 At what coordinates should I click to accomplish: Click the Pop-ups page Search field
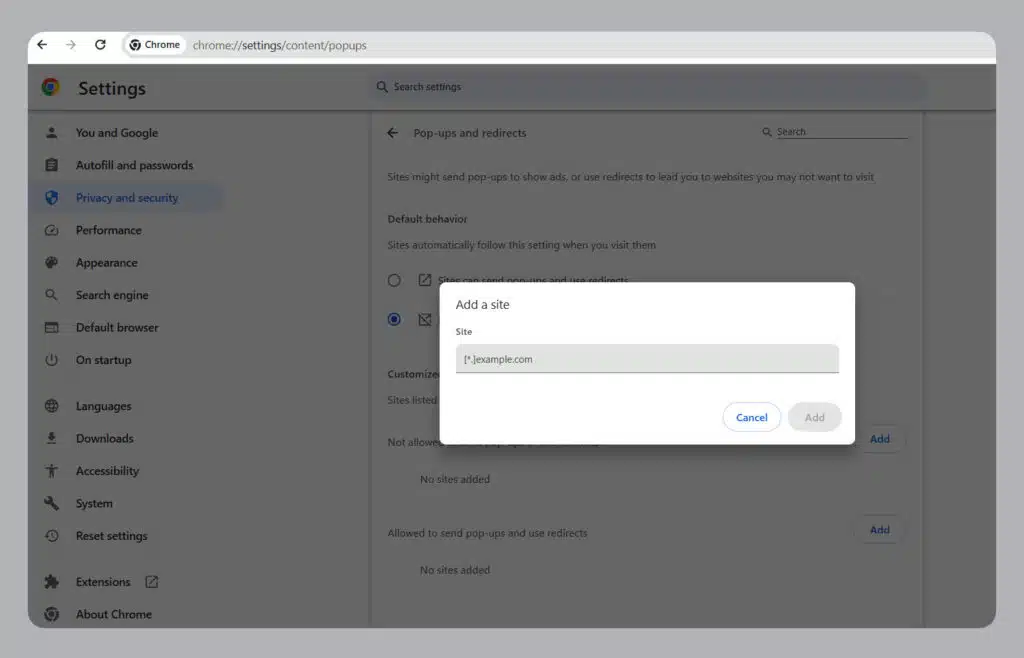tap(841, 132)
